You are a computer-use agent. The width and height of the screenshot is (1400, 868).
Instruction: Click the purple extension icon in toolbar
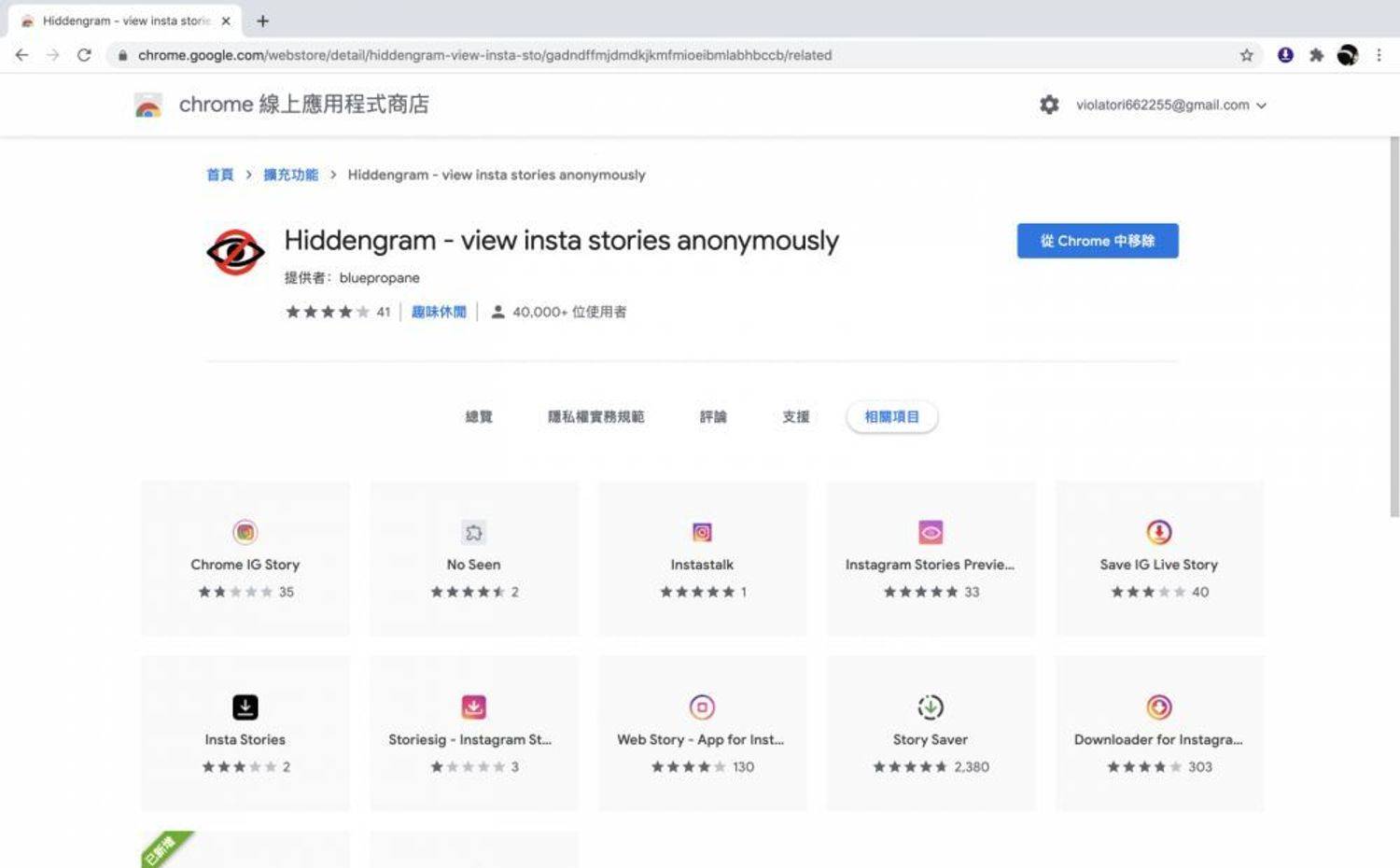tap(1285, 55)
